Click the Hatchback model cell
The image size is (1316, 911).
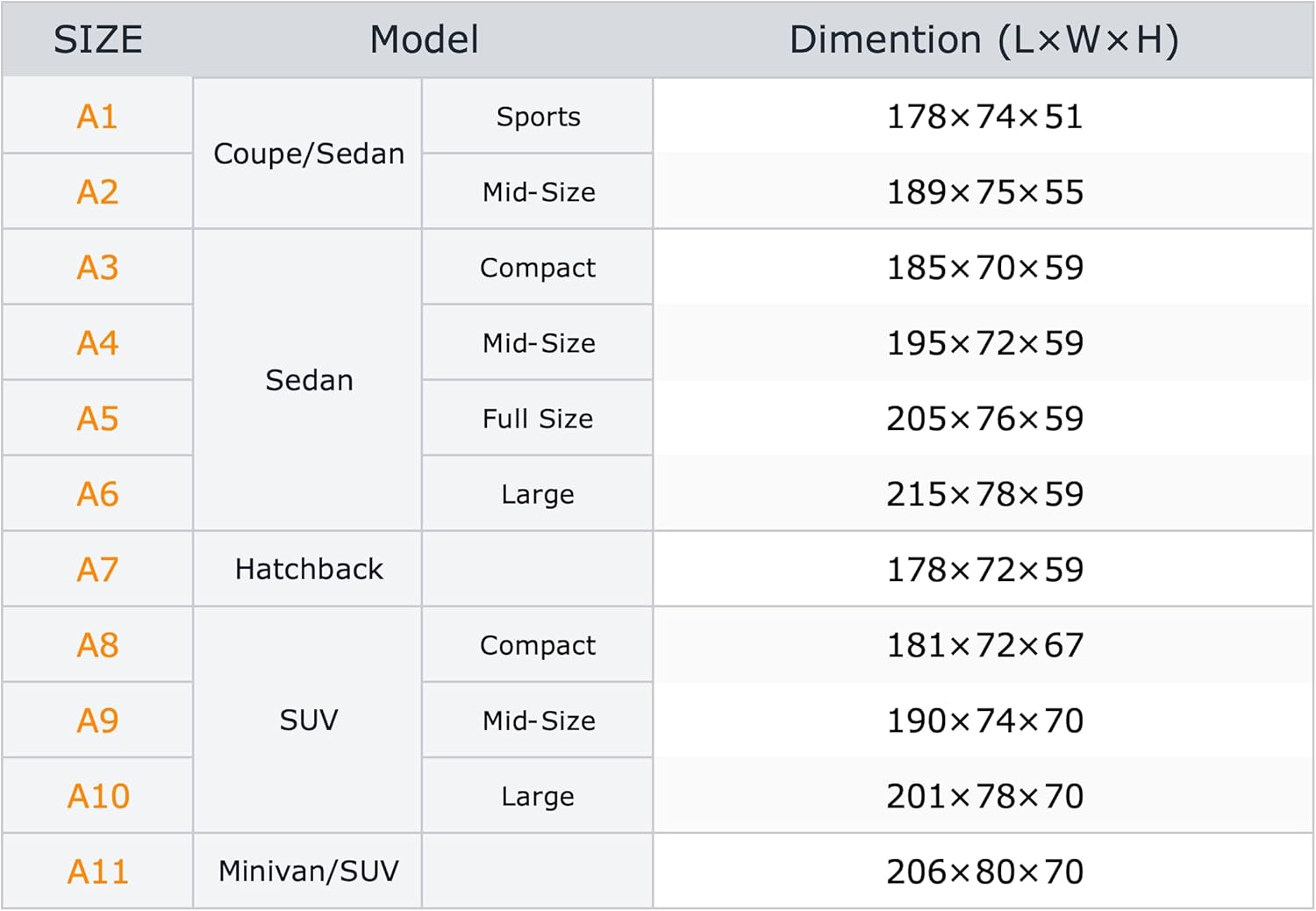[309, 570]
